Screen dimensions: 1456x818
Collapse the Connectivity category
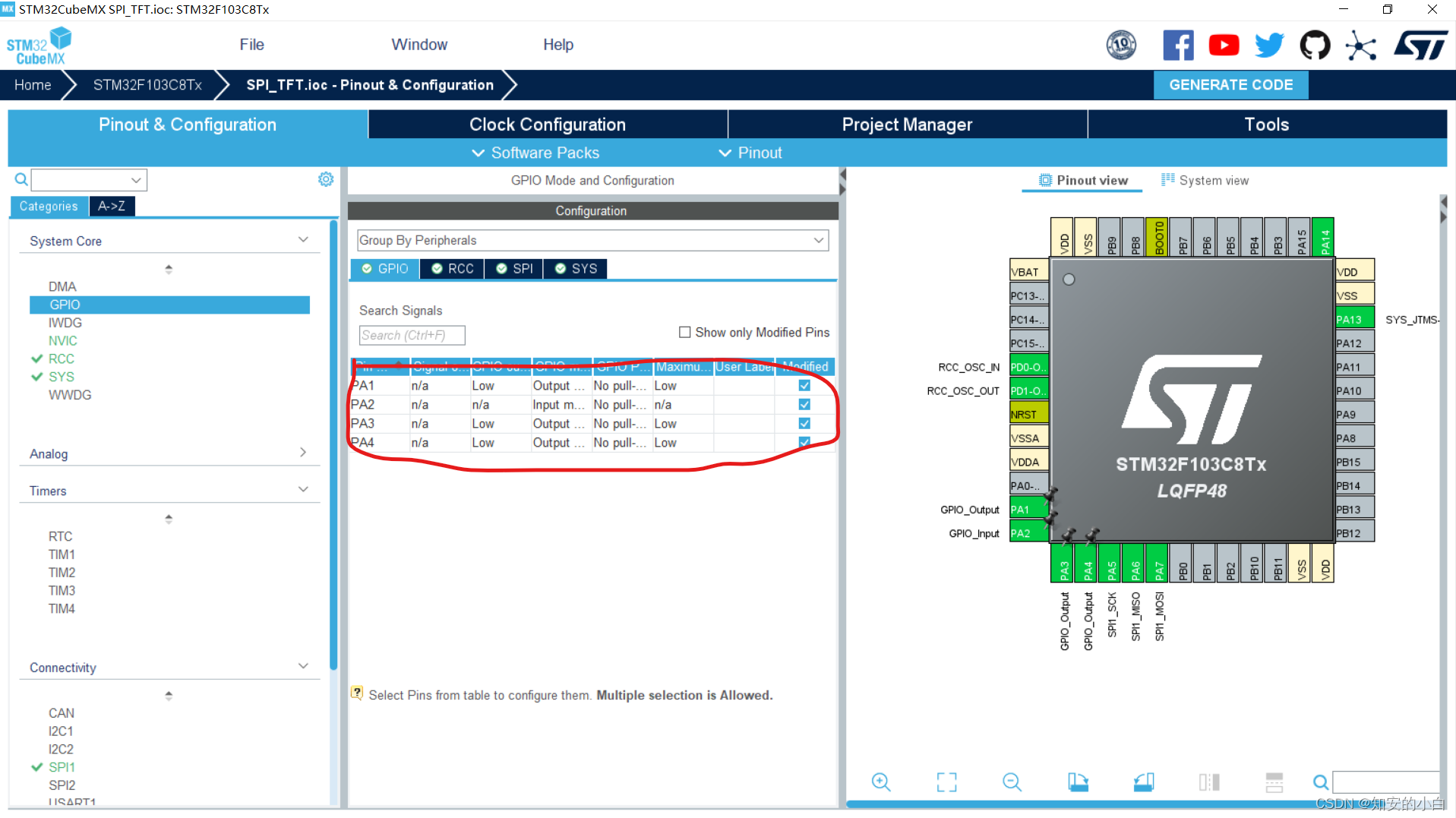click(x=303, y=667)
